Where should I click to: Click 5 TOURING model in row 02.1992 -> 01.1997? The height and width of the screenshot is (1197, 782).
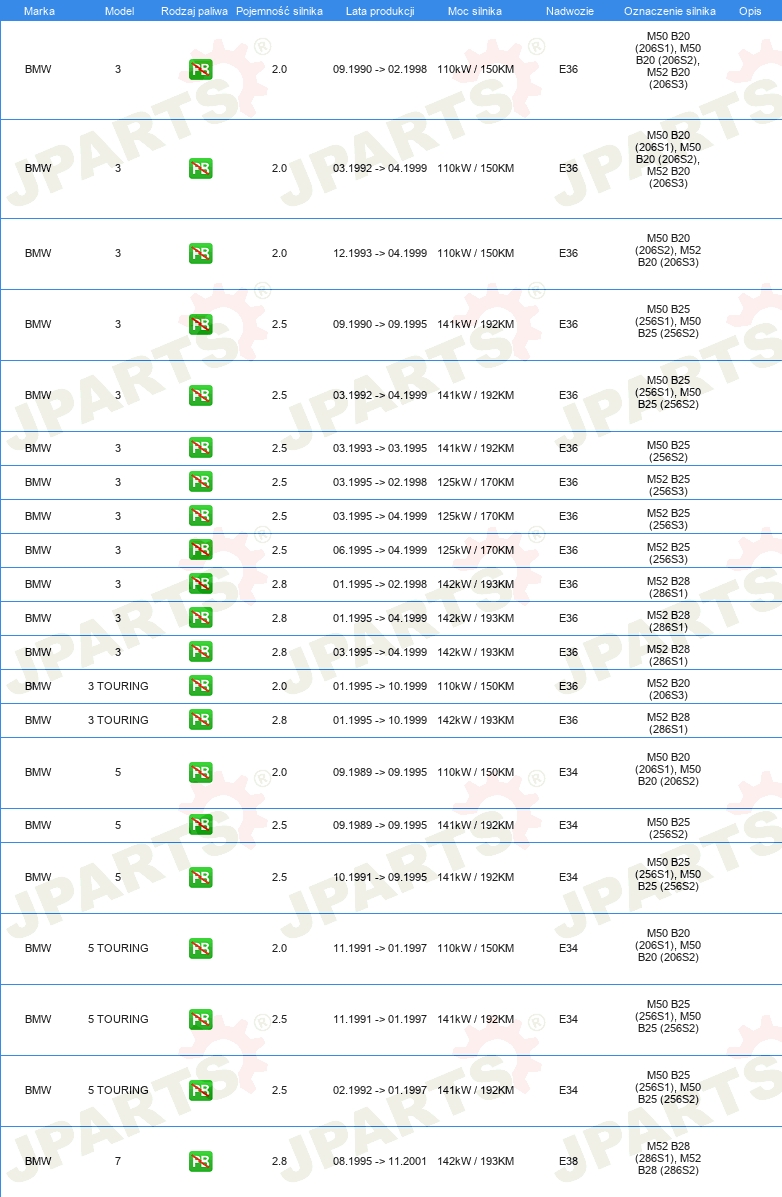(118, 1091)
